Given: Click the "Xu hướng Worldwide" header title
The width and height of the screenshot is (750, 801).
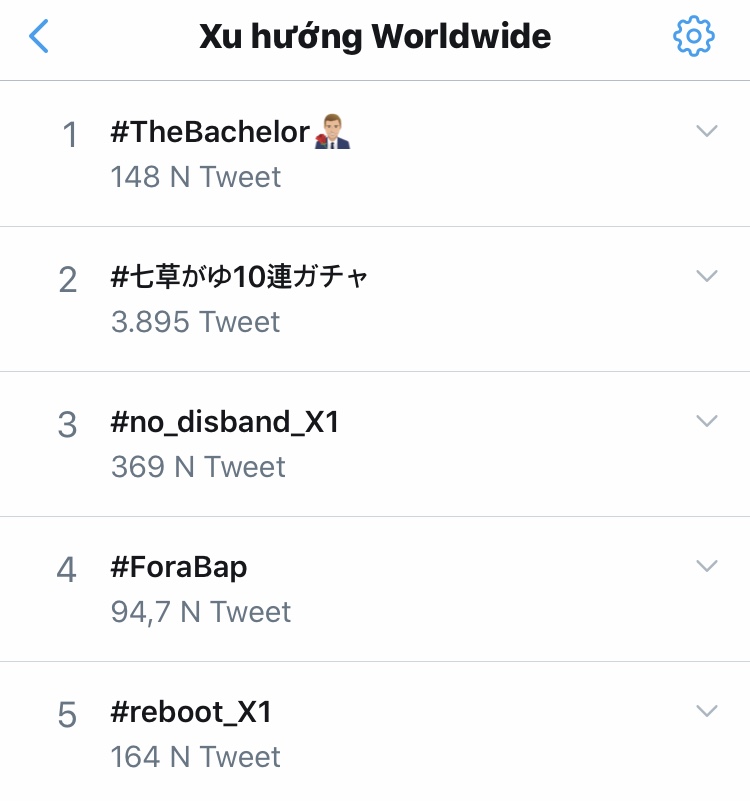Looking at the screenshot, I should coord(375,37).
